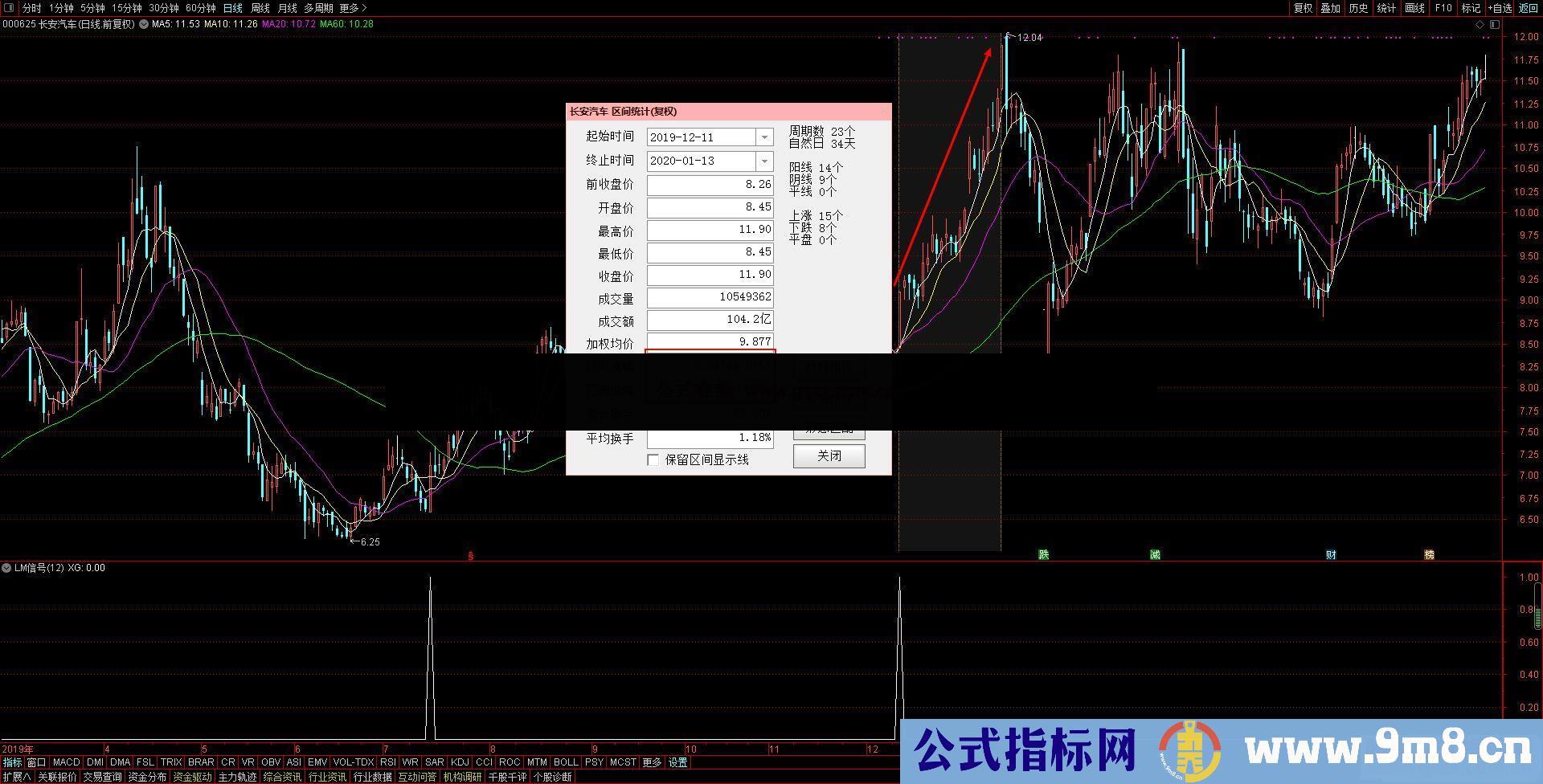Open 主力轨迹 tab
The height and width of the screenshot is (784, 1543).
[x=237, y=777]
